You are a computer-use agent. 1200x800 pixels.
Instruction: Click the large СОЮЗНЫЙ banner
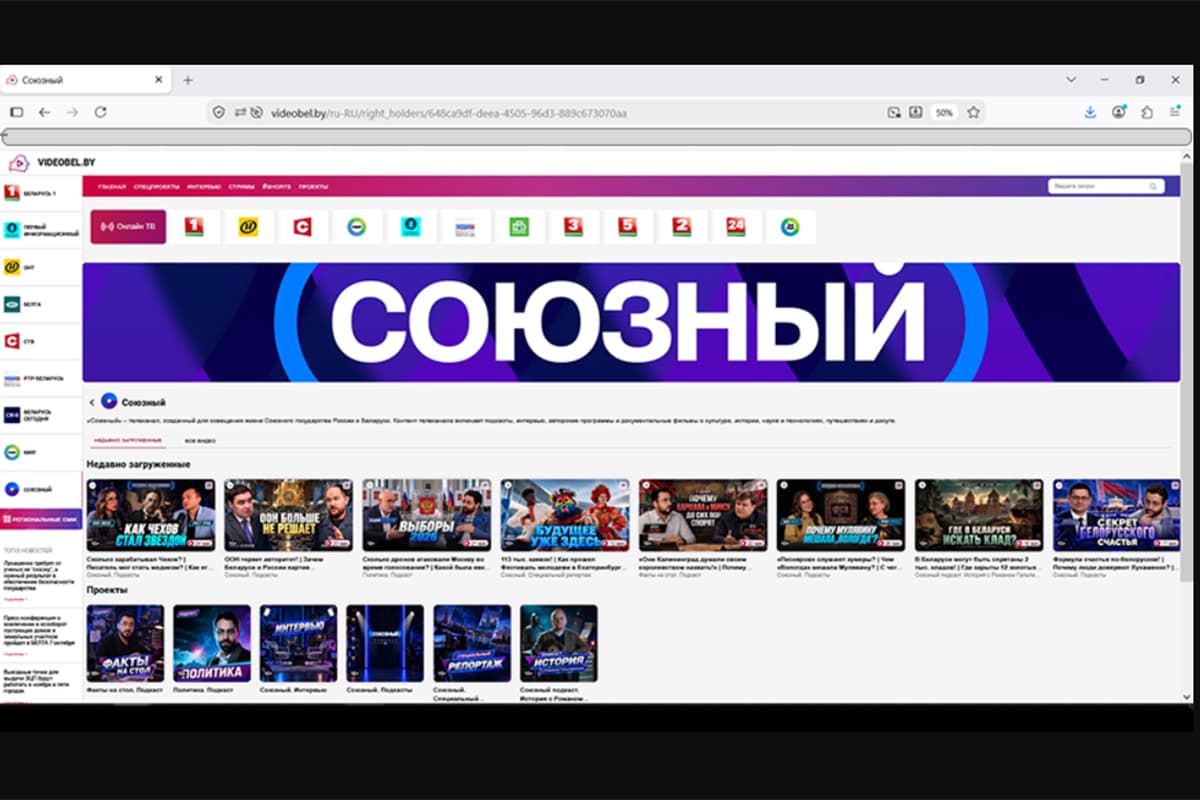coord(632,322)
